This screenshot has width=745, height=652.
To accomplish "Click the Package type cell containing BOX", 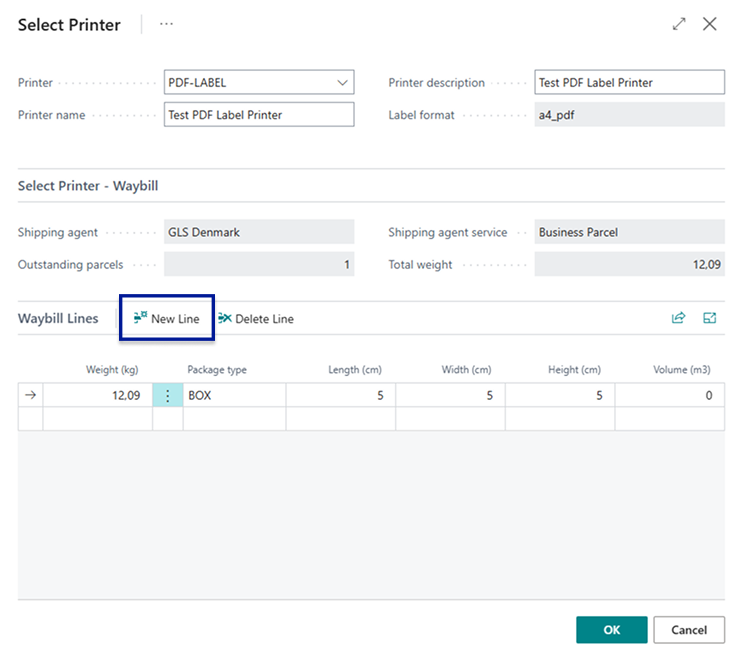I will tap(234, 395).
